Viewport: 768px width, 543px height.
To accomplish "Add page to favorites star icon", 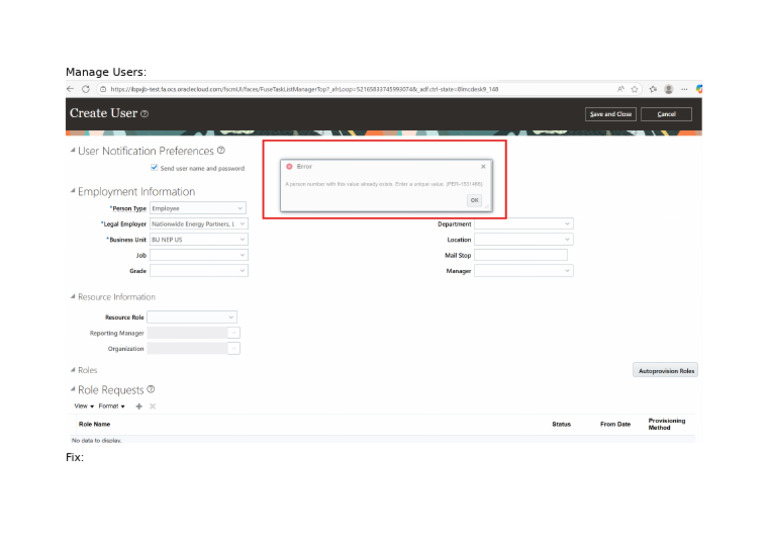I will tap(635, 89).
